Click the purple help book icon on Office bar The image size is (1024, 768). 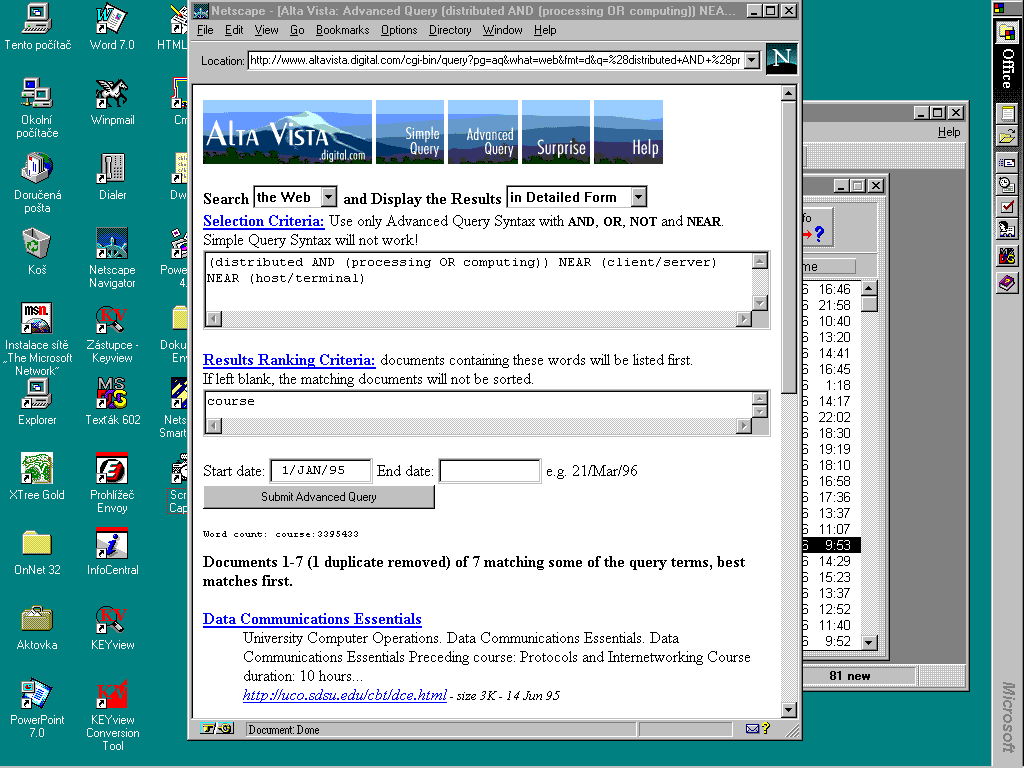(x=1008, y=283)
